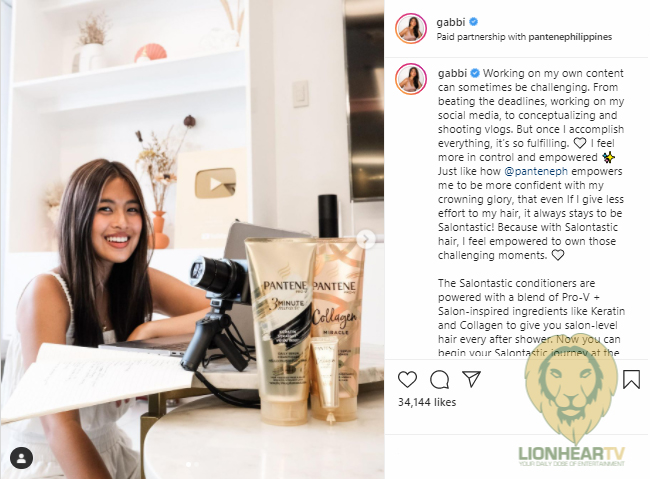Viewport: 650px width, 479px height.
Task: View the 34,144 likes list
Action: pos(427,402)
